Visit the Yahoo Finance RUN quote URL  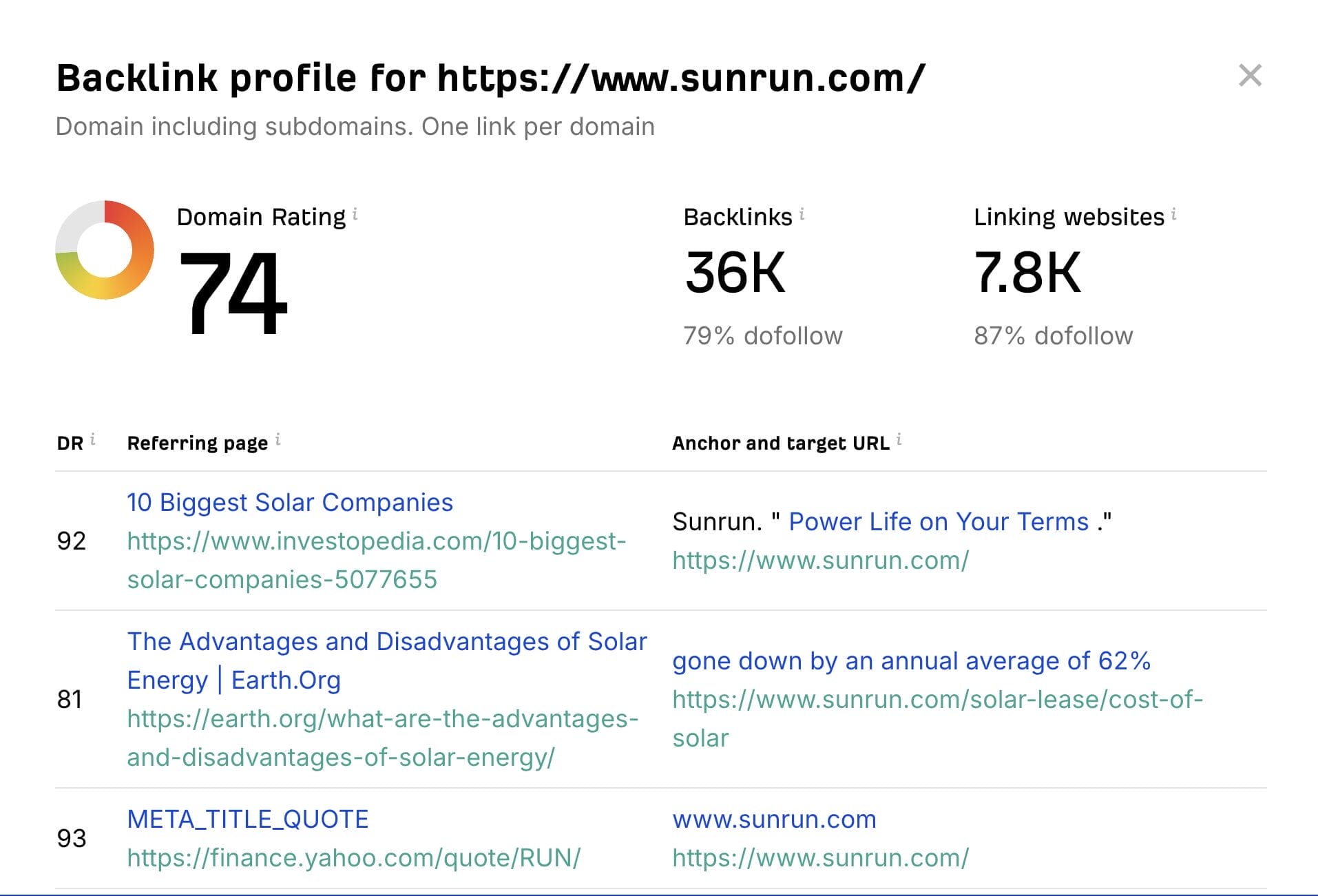354,857
